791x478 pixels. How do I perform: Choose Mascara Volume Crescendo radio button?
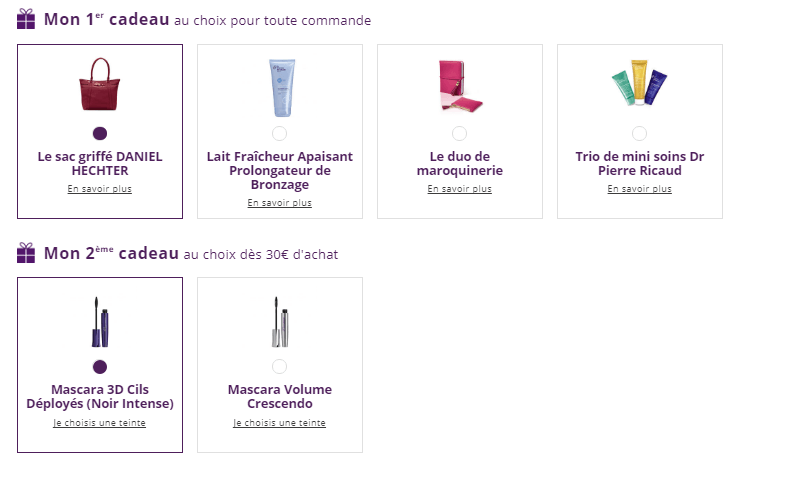[279, 367]
